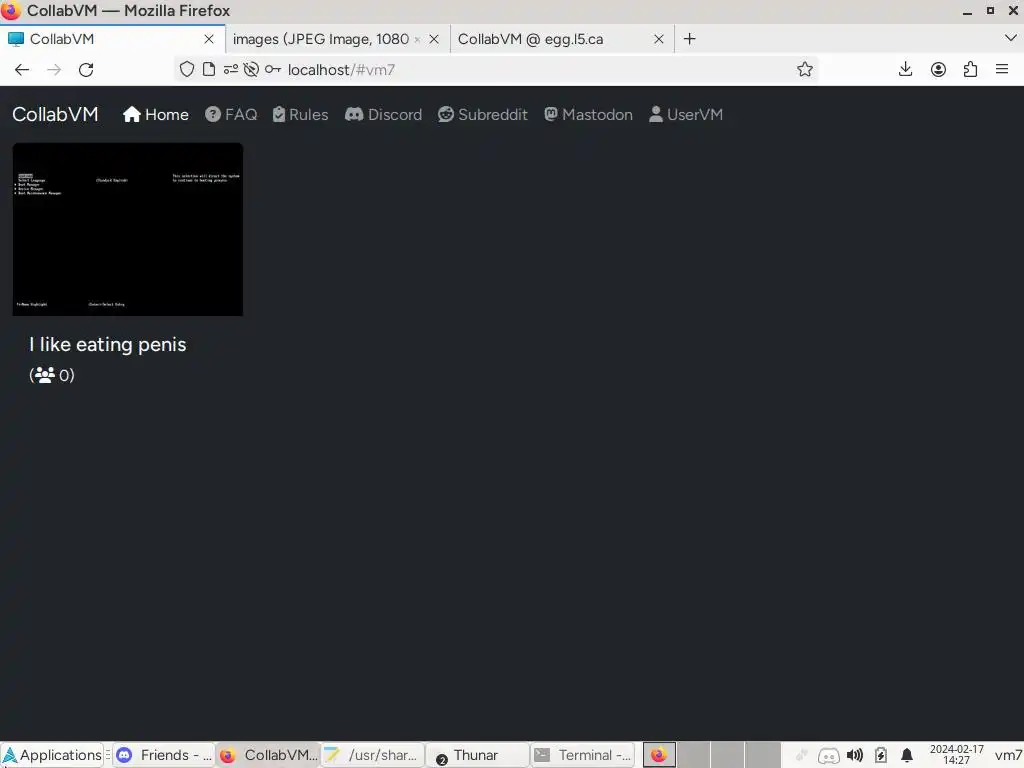This screenshot has width=1024, height=768.
Task: Click the user count icon under the VM
Action: tap(44, 375)
